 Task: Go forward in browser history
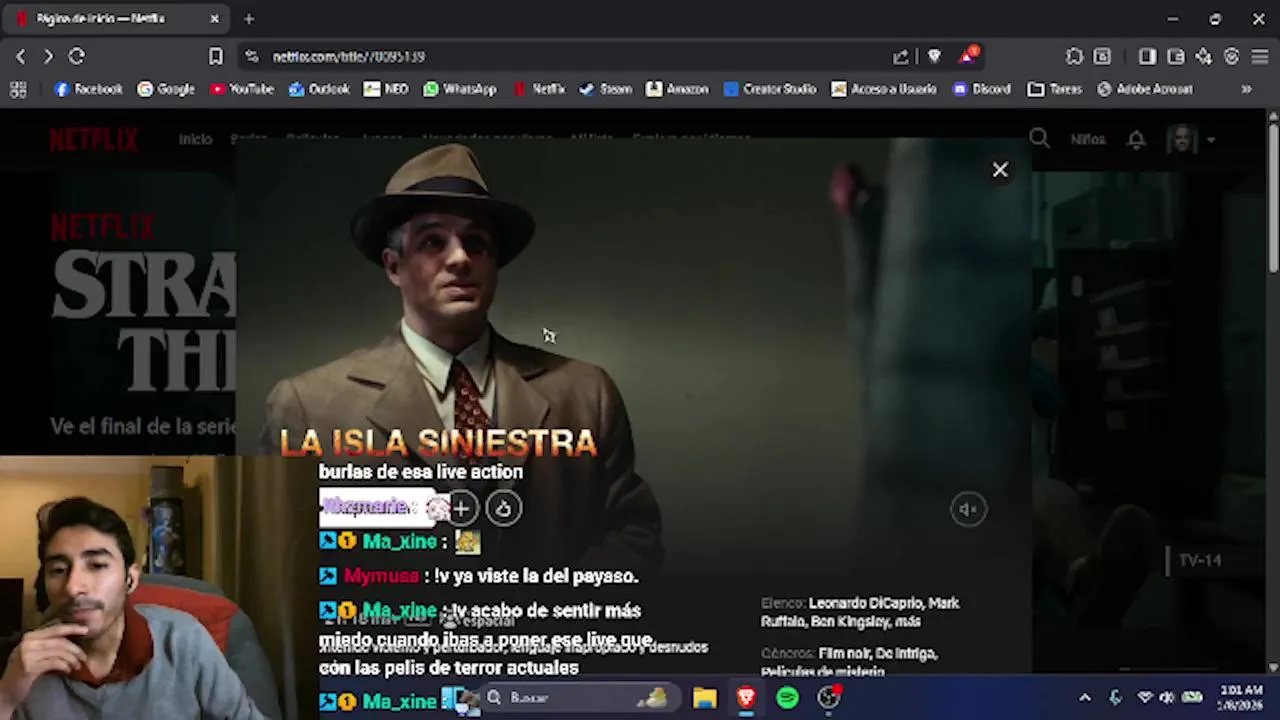48,57
